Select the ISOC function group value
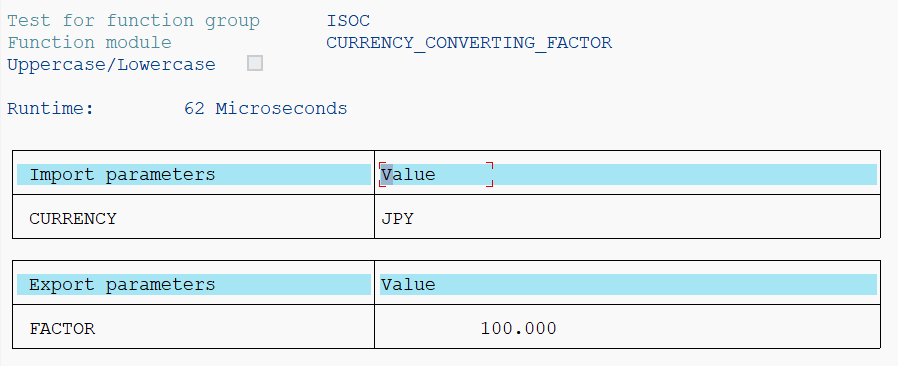 (348, 21)
